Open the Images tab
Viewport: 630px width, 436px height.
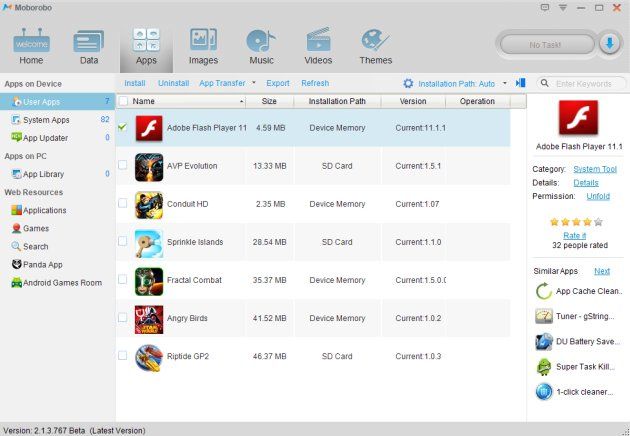pos(203,47)
